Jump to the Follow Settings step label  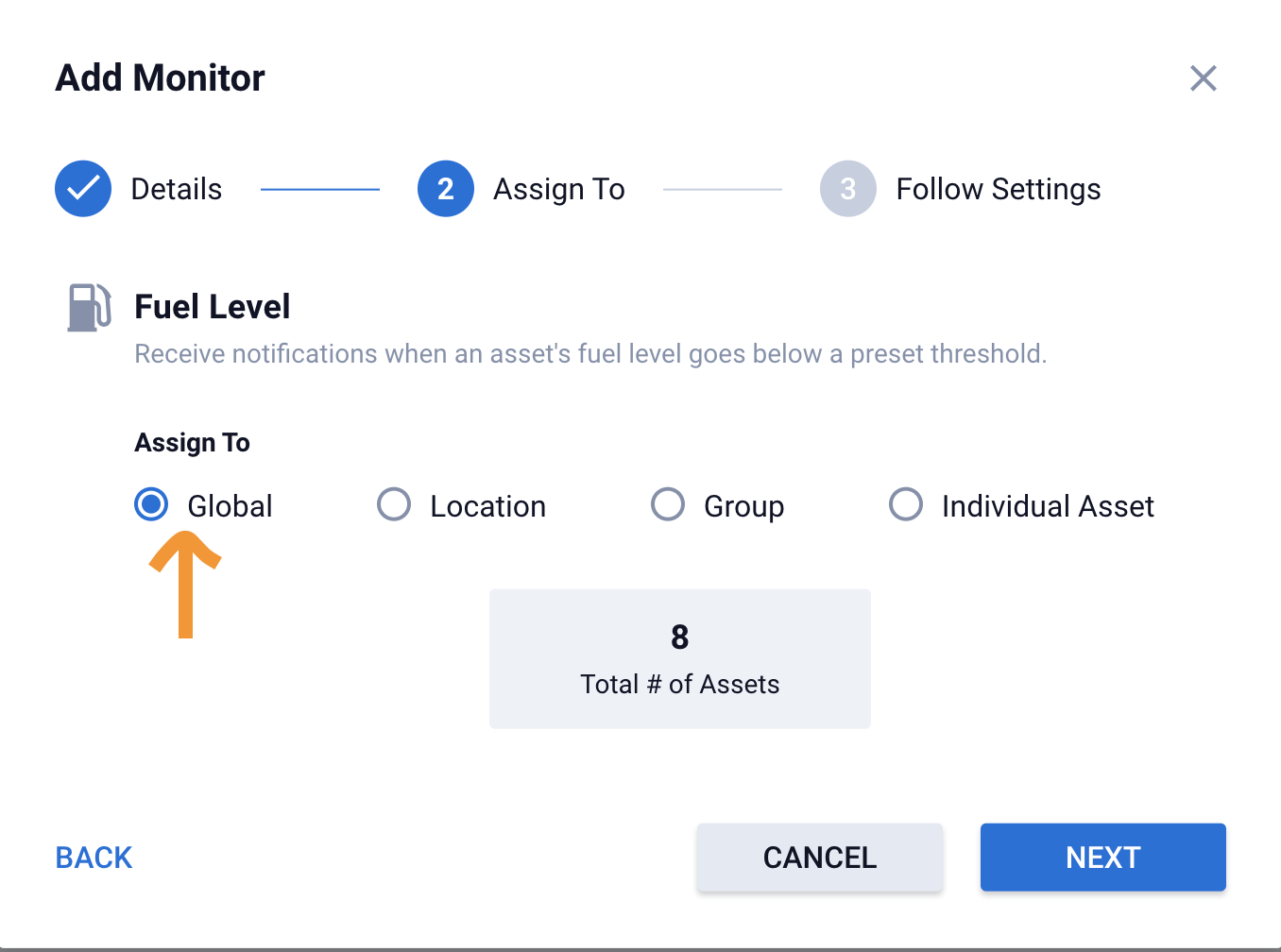click(x=998, y=189)
